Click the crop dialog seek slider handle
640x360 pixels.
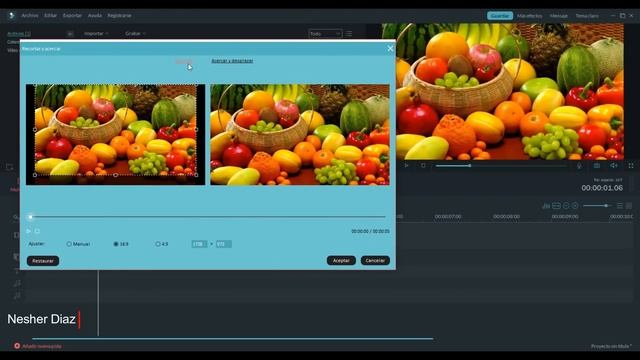[30, 217]
